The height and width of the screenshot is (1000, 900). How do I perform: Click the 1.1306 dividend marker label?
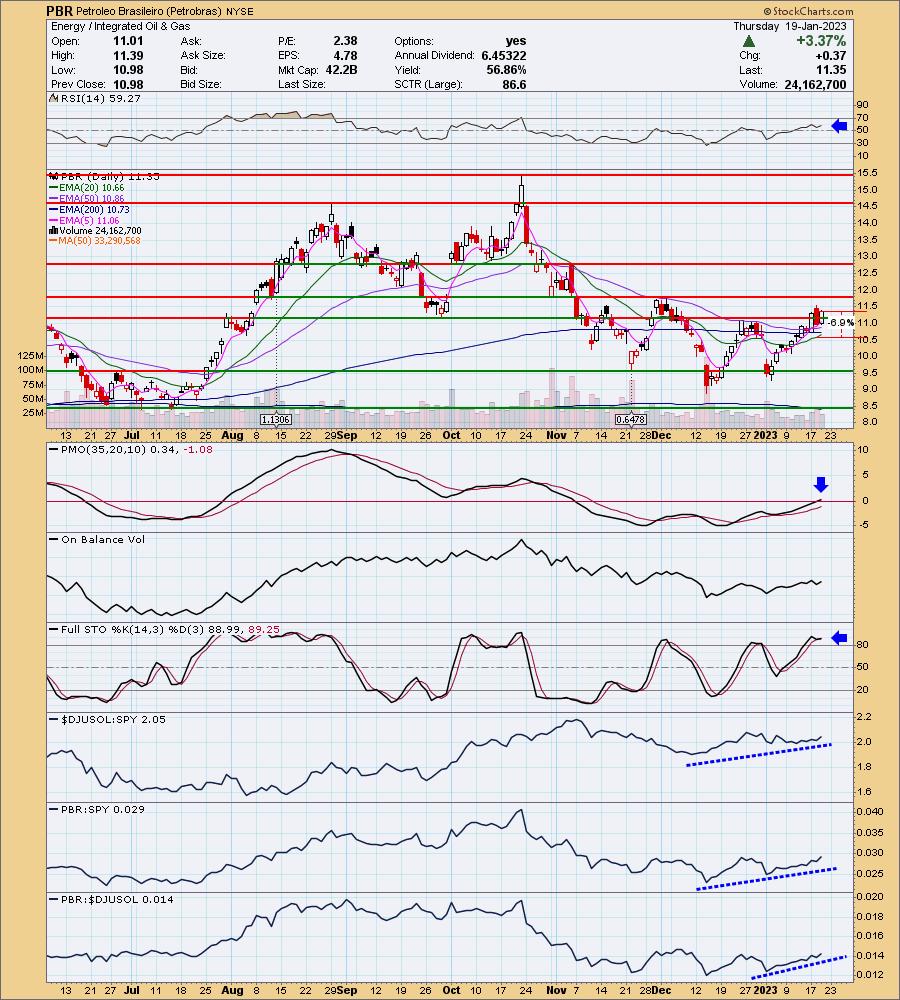276,420
